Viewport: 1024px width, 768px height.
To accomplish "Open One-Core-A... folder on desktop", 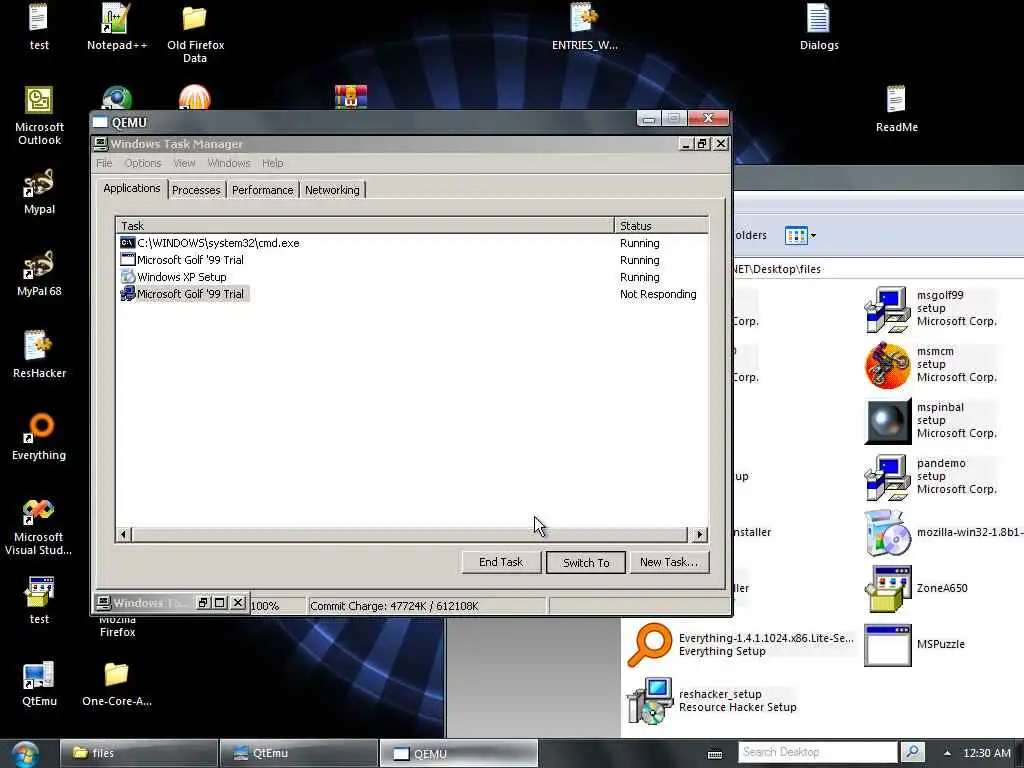I will [x=117, y=684].
